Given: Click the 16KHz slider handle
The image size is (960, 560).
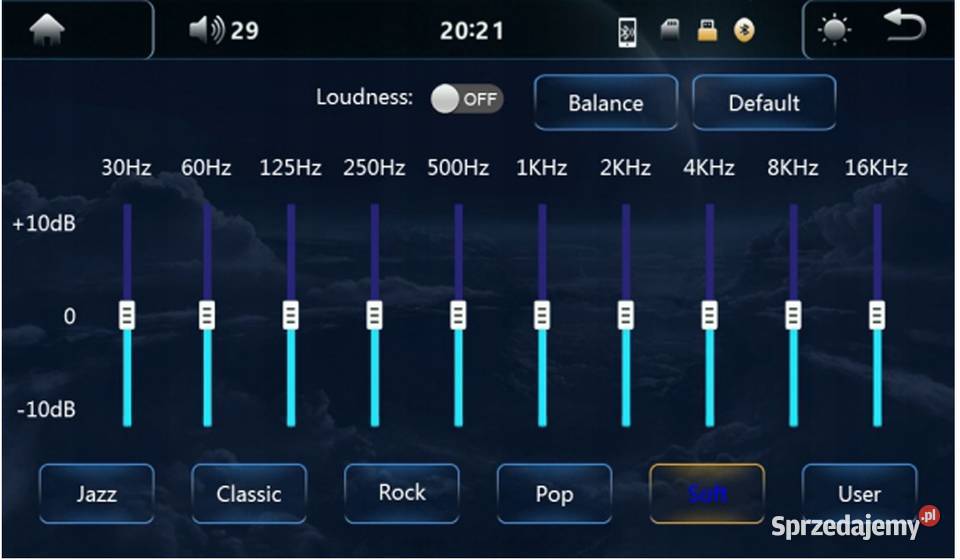Looking at the screenshot, I should (x=877, y=315).
